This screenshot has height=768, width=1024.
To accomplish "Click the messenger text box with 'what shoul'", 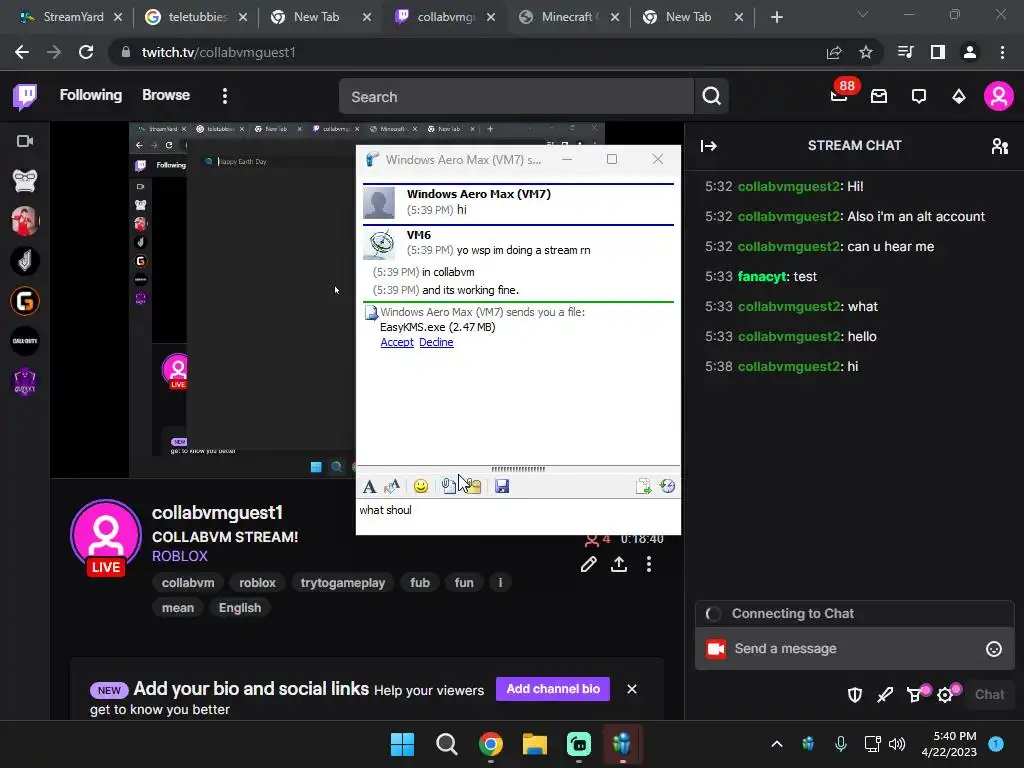I will click(518, 516).
